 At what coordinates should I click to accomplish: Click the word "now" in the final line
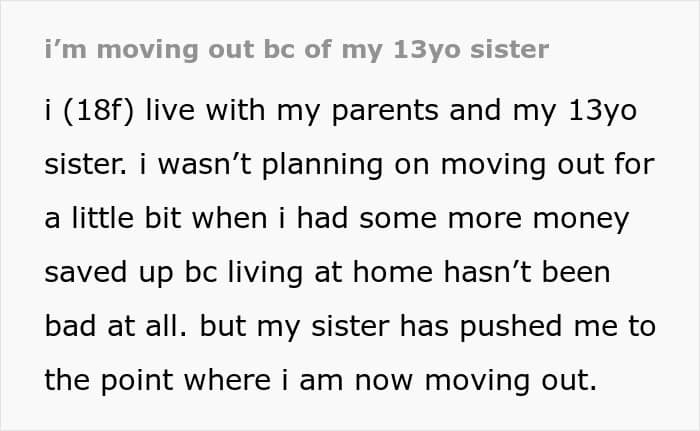coord(383,381)
